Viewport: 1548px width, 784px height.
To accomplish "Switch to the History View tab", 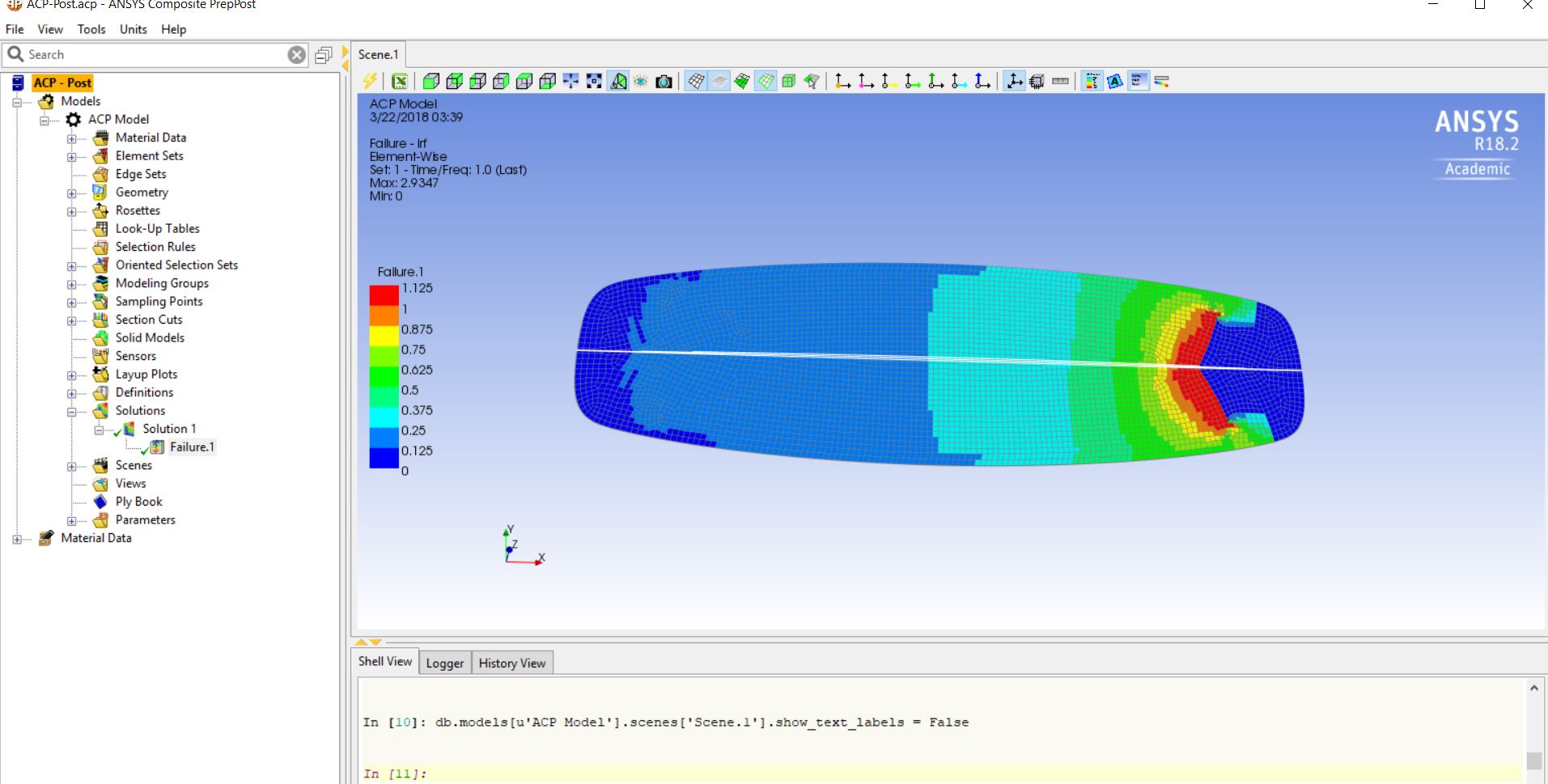I will click(x=511, y=663).
